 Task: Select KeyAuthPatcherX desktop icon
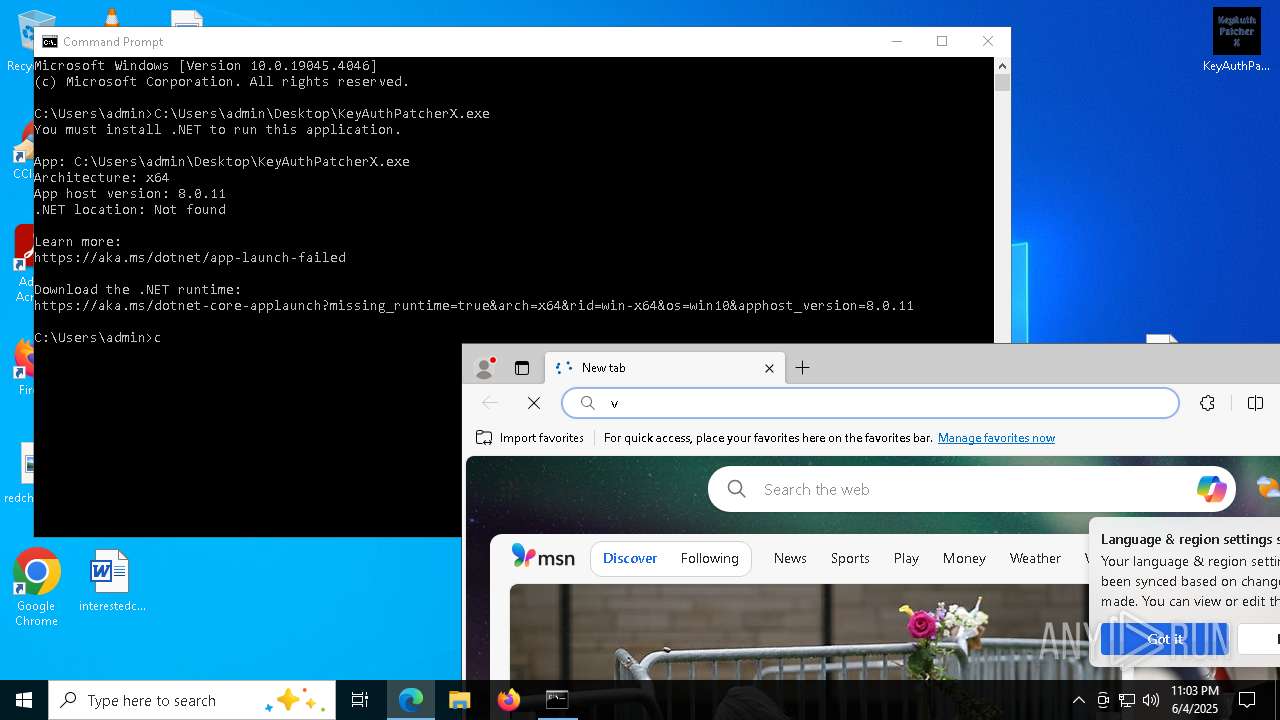point(1237,40)
